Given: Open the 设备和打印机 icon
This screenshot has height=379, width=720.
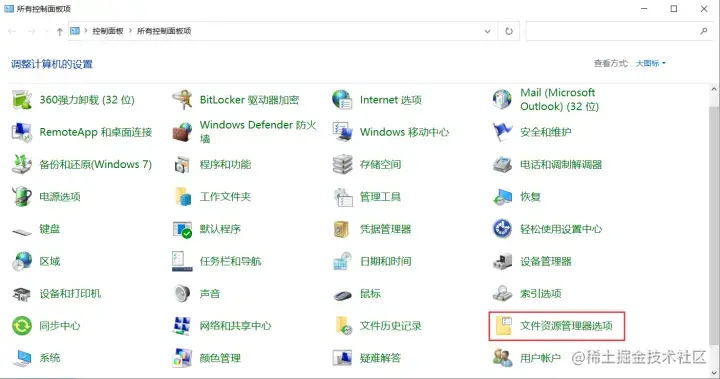Looking at the screenshot, I should (x=22, y=294).
